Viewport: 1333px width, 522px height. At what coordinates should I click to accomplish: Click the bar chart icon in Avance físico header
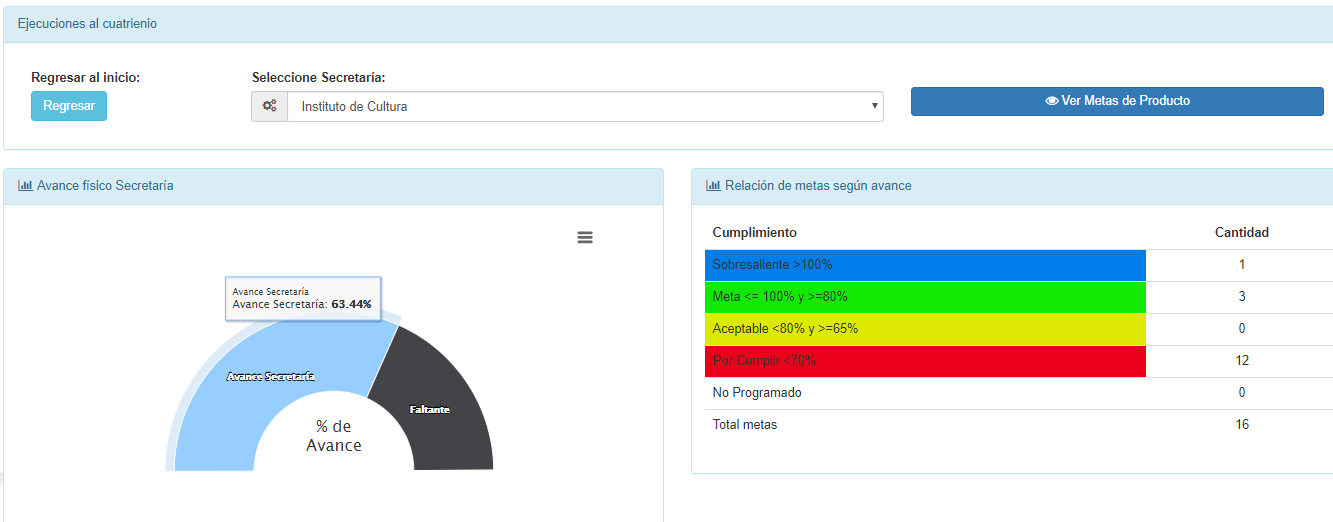coord(25,185)
